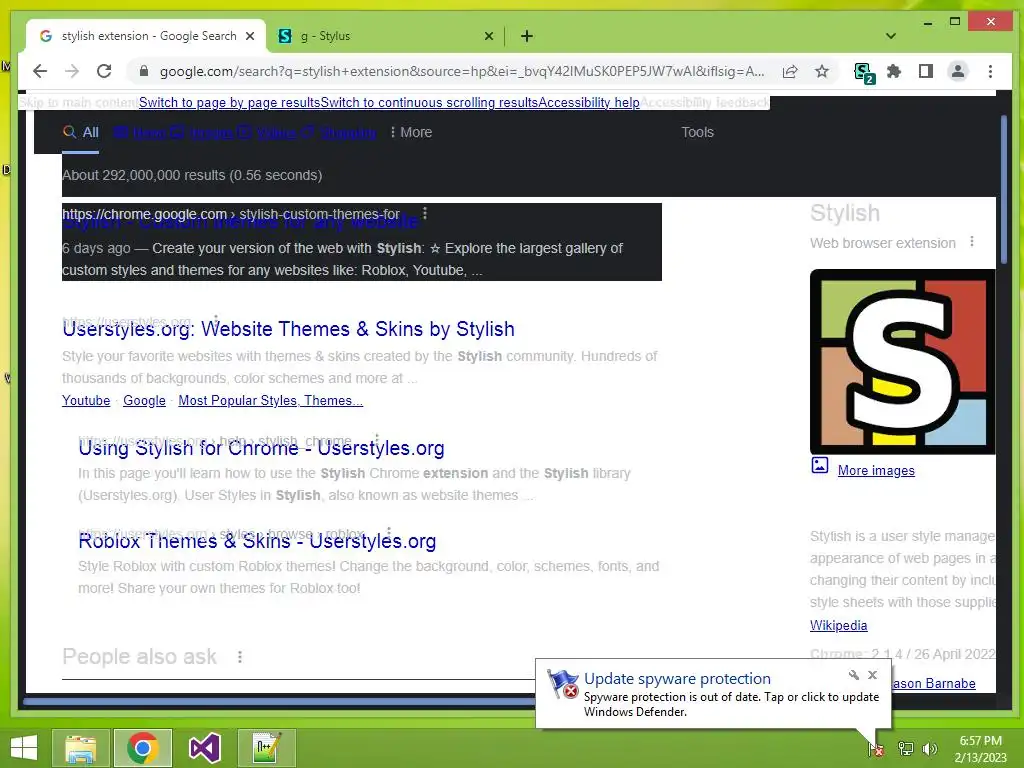Click the 'Update spyware protection' notification title
The width and height of the screenshot is (1024, 768).
pyautogui.click(x=677, y=679)
